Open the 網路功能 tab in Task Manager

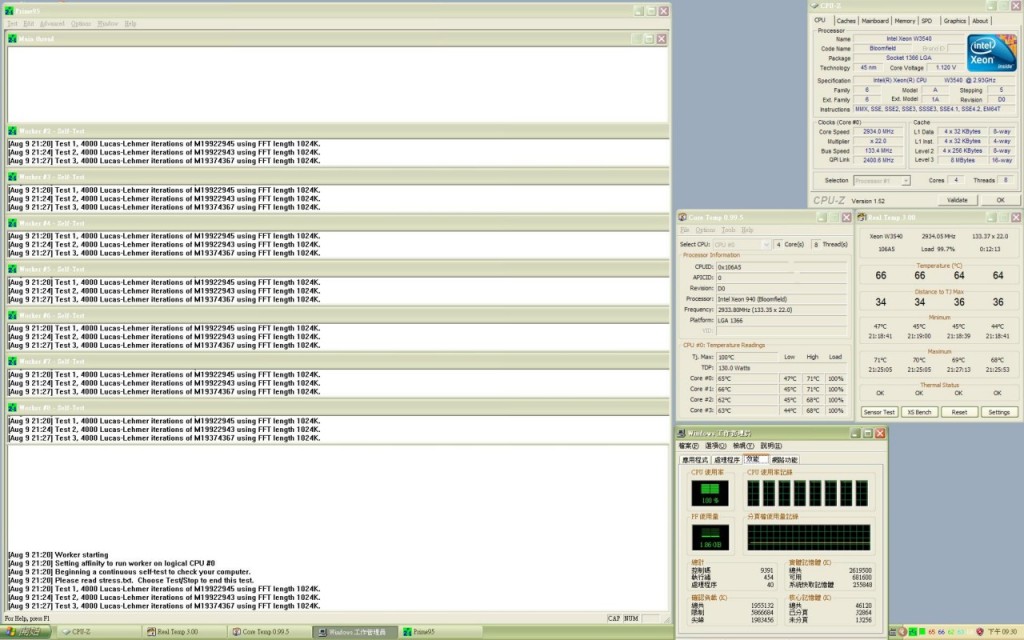(x=784, y=460)
